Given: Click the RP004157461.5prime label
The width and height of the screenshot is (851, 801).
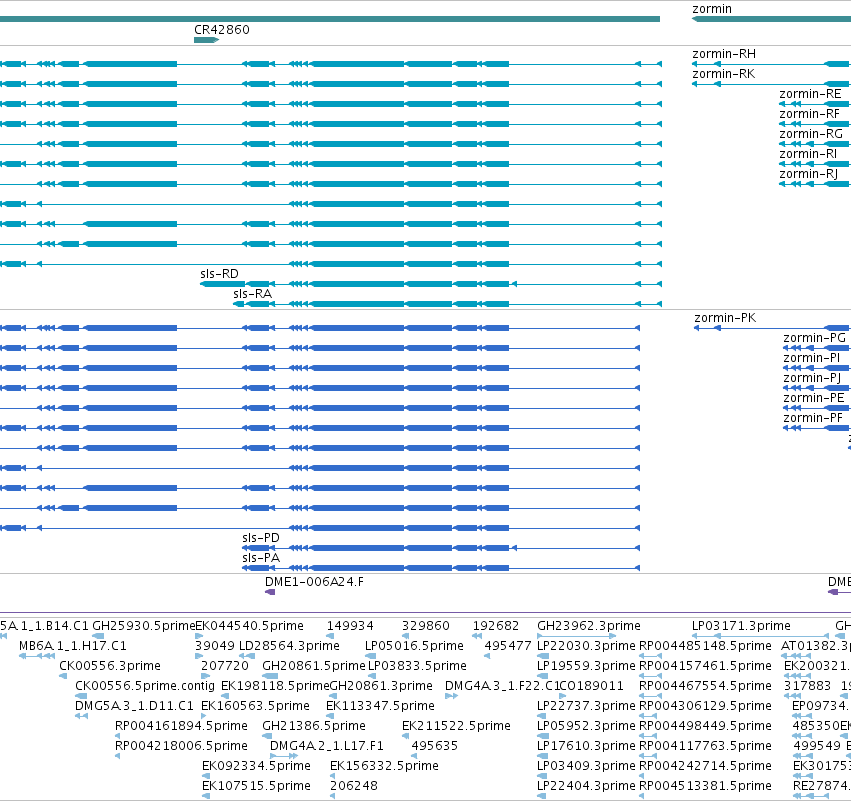Looking at the screenshot, I should tap(705, 666).
